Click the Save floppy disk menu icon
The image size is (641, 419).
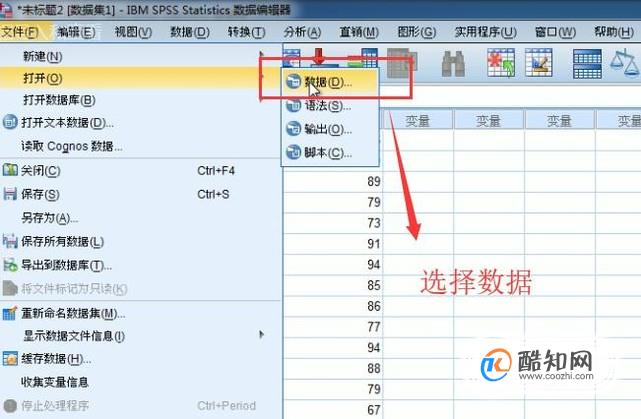10,193
